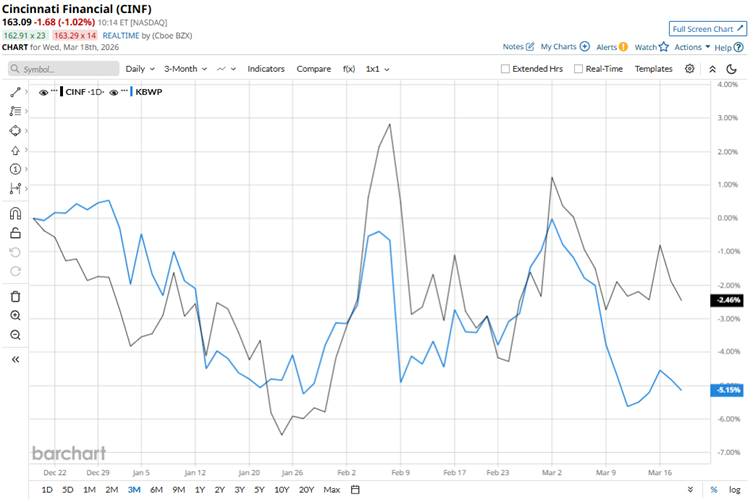Viewport: 753px width, 502px height.
Task: Open the Fibonacci annotation tools
Action: point(15,111)
